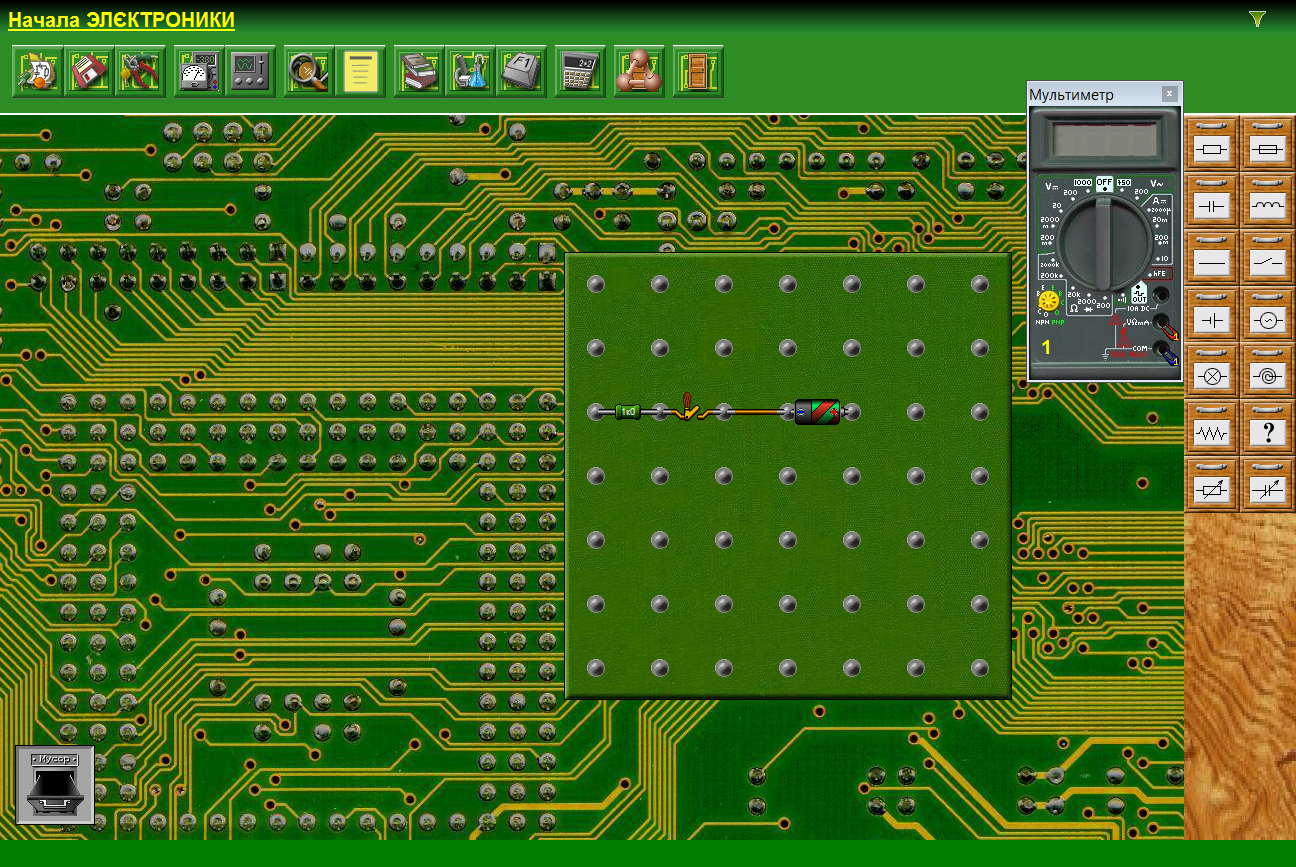The height and width of the screenshot is (867, 1296).
Task: Click the yellow transistor hFE socket
Action: click(x=1048, y=300)
